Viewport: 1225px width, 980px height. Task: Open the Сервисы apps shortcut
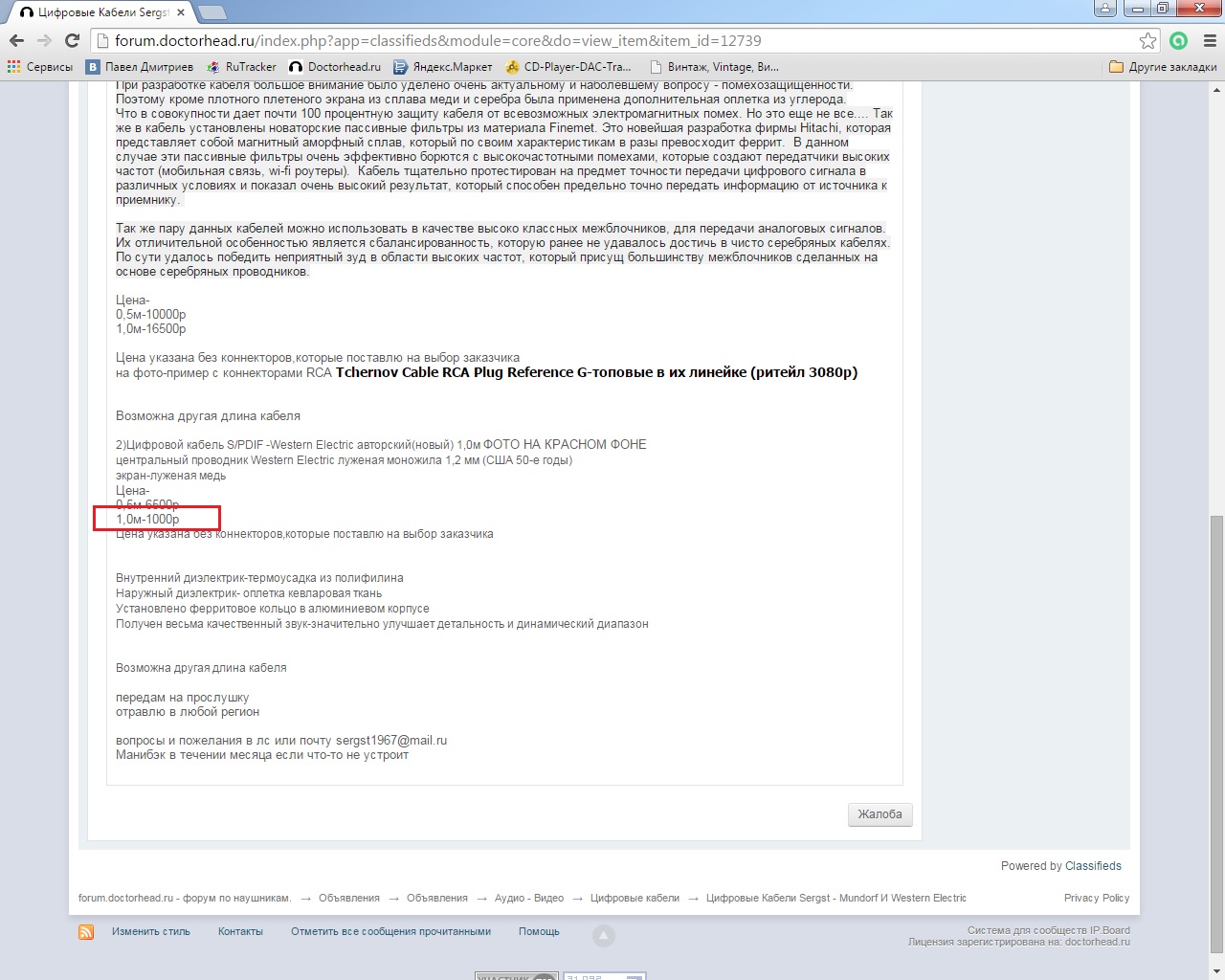point(40,67)
